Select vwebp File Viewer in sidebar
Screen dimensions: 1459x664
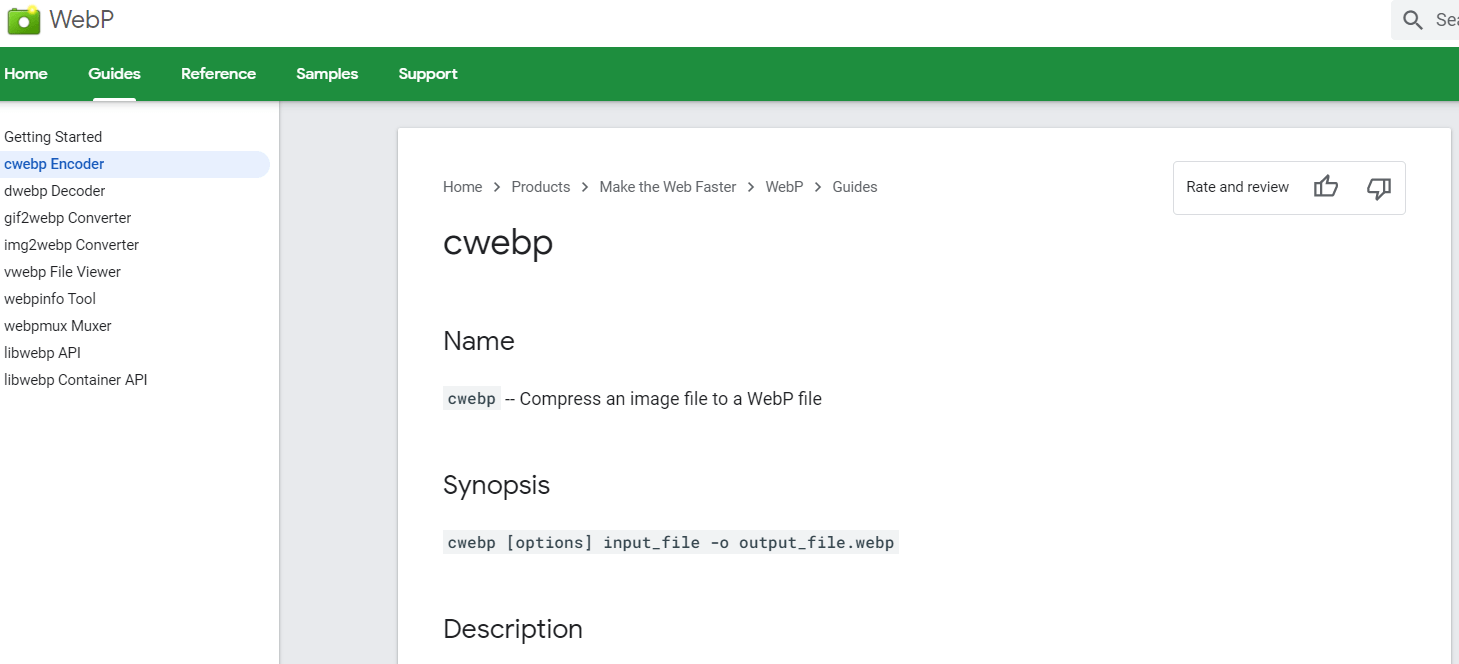[62, 272]
